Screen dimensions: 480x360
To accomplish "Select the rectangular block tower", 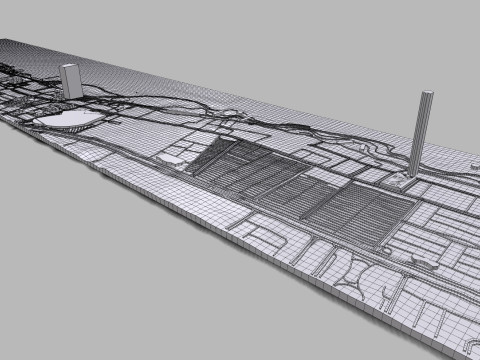I will point(70,81).
